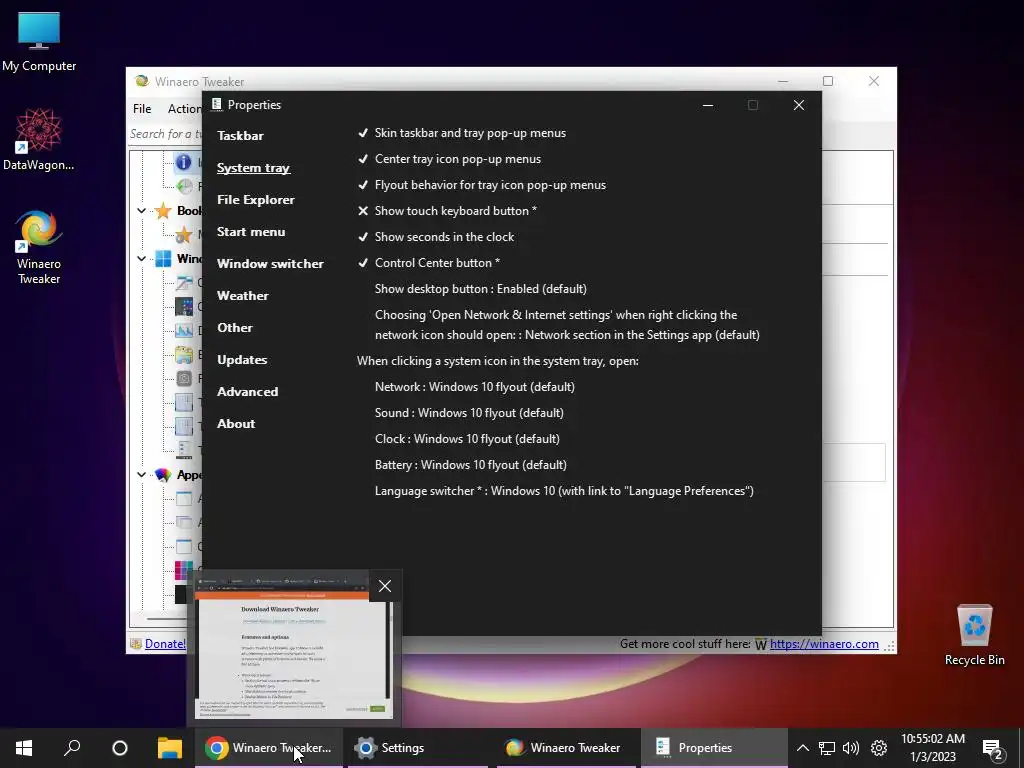This screenshot has height=768, width=1024.
Task: Change Show desktop button setting
Action: coord(481,289)
